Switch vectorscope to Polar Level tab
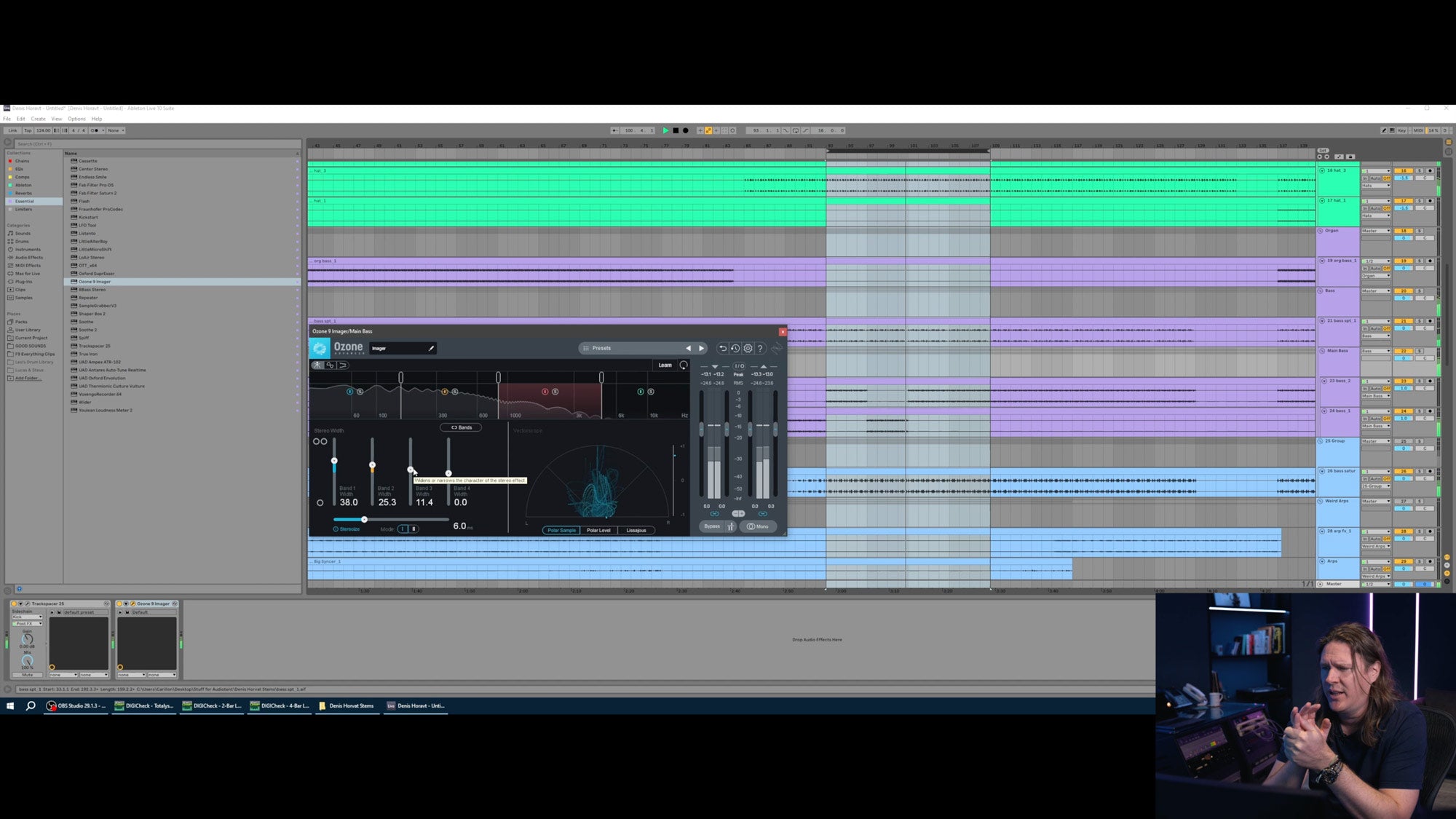The height and width of the screenshot is (819, 1456). point(598,530)
